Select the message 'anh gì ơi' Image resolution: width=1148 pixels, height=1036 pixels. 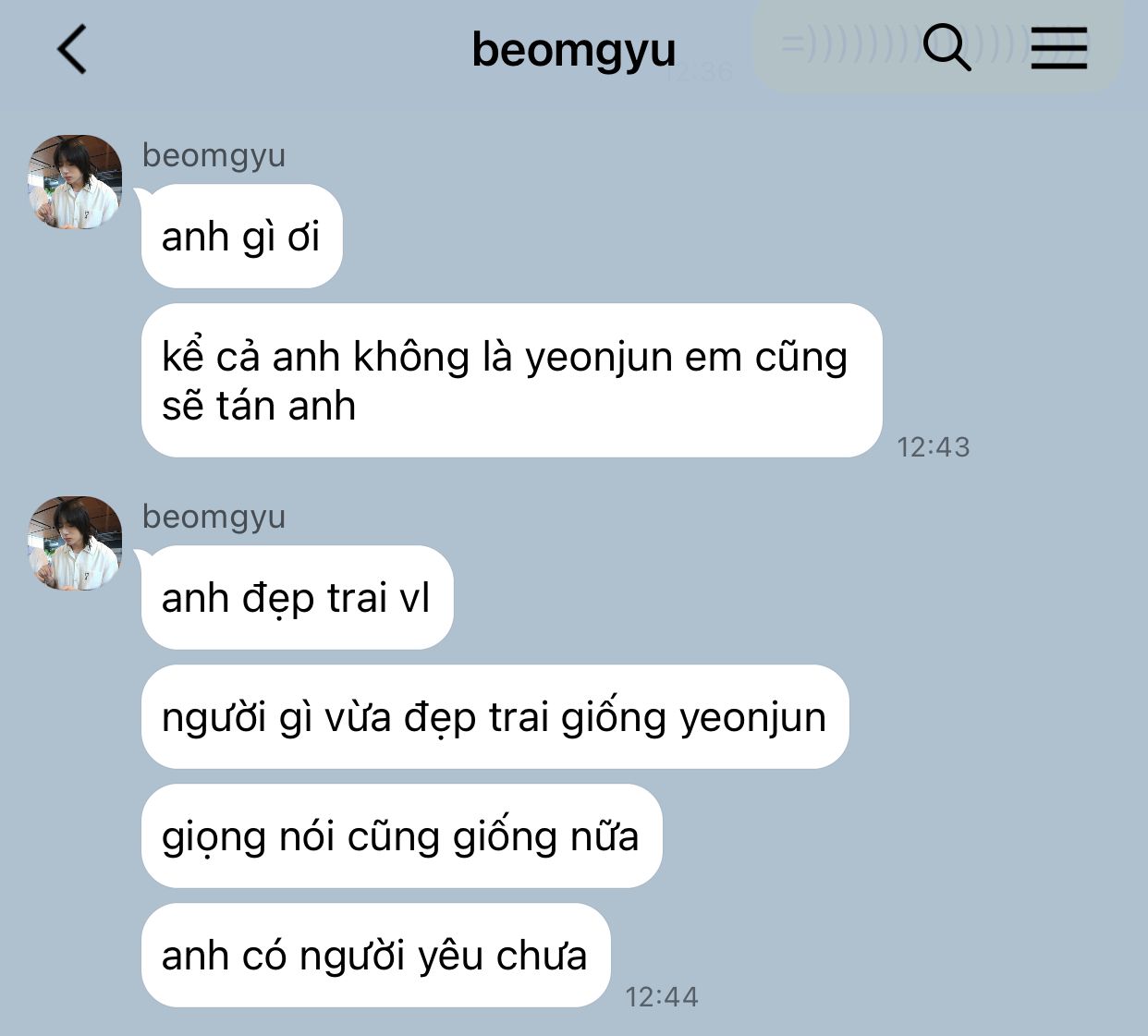(x=241, y=237)
